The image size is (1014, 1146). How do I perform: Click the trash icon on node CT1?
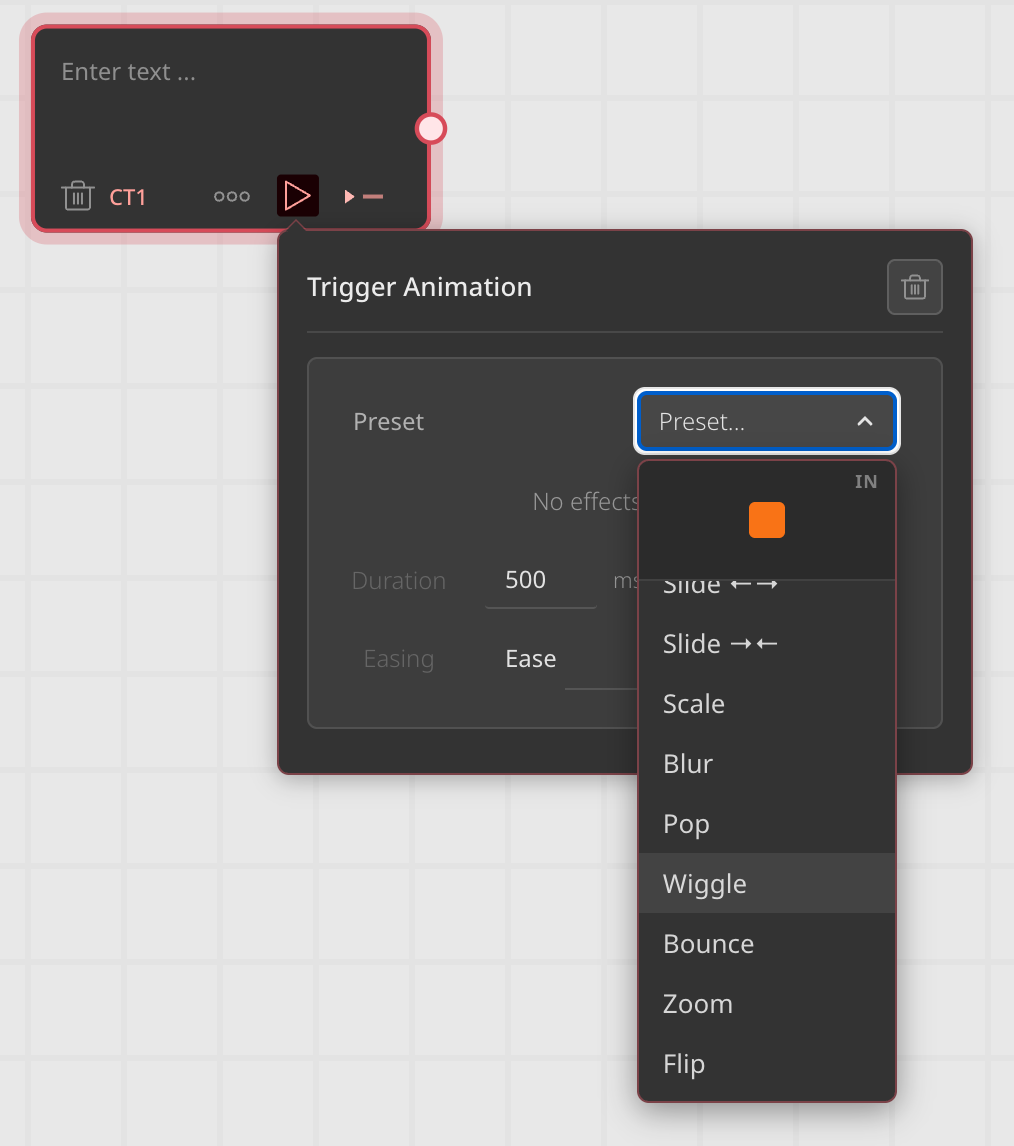pyautogui.click(x=78, y=196)
